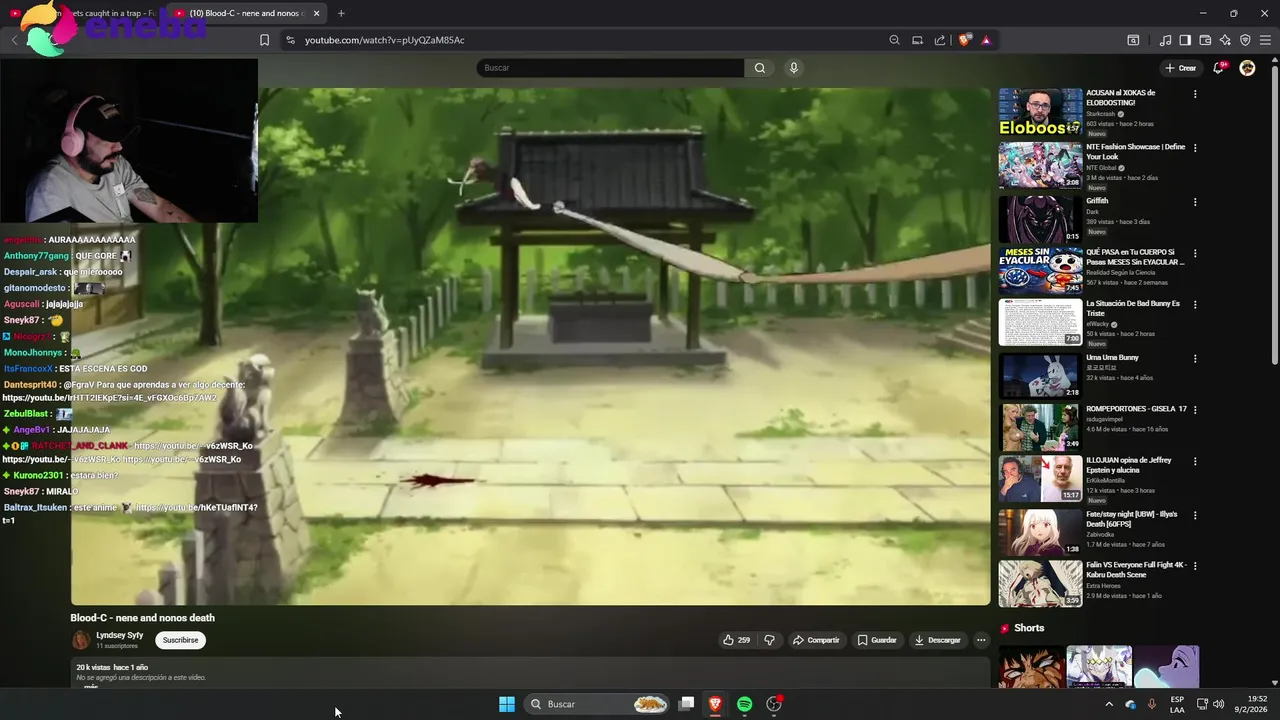Open menu for ROMPEPORTONES GISELA video
Screen dimensions: 1280x720
[x=1195, y=410]
